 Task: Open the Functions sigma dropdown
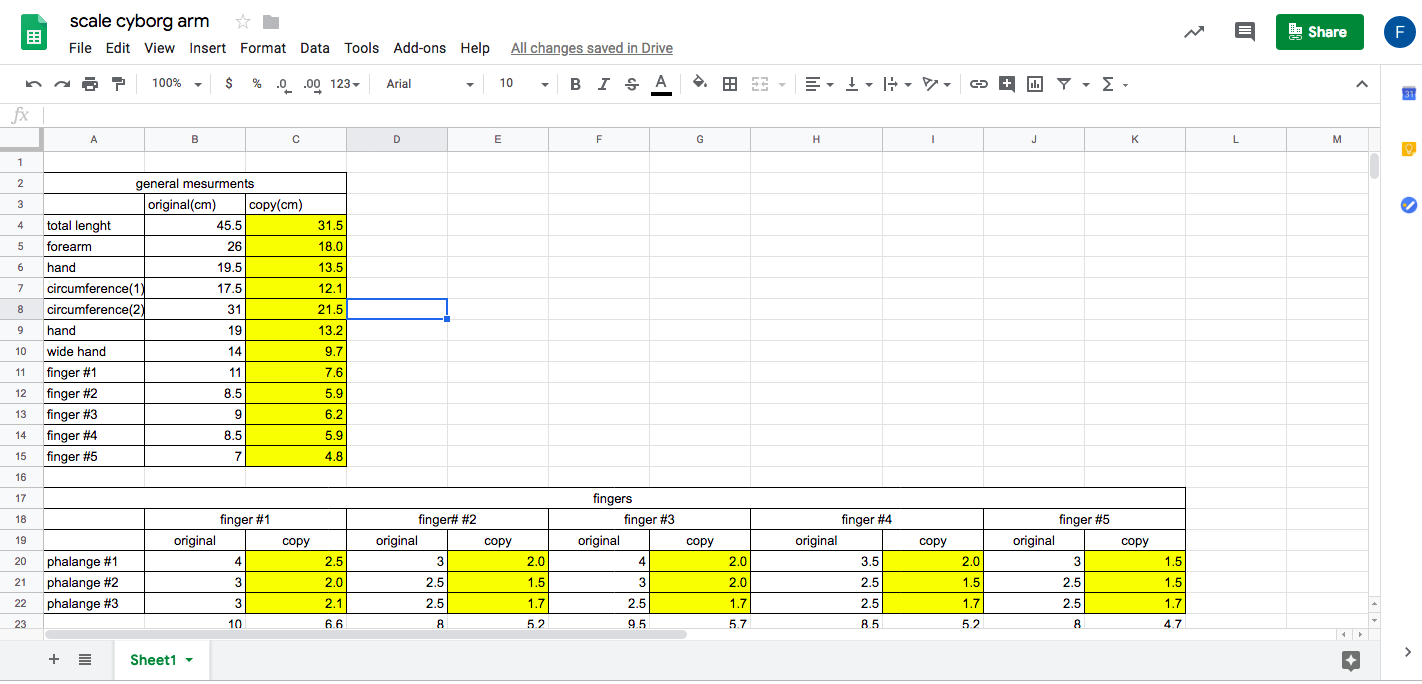point(1114,84)
